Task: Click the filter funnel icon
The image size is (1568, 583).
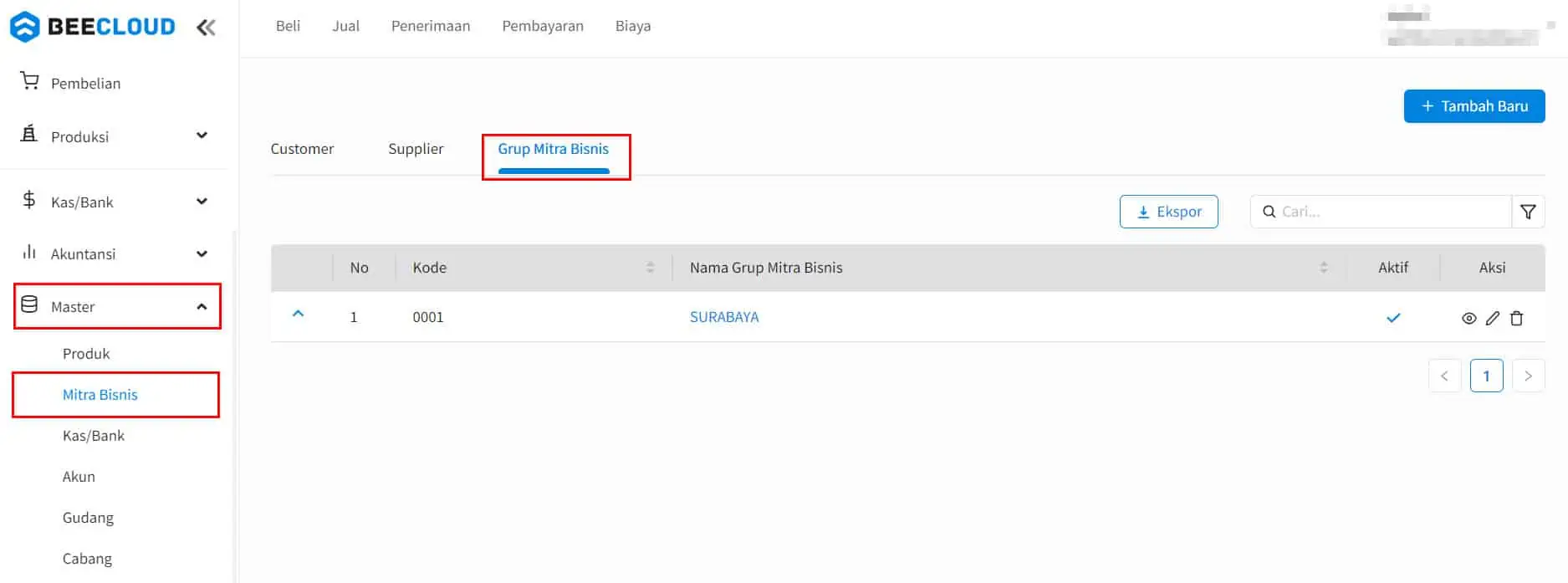Action: pyautogui.click(x=1528, y=212)
